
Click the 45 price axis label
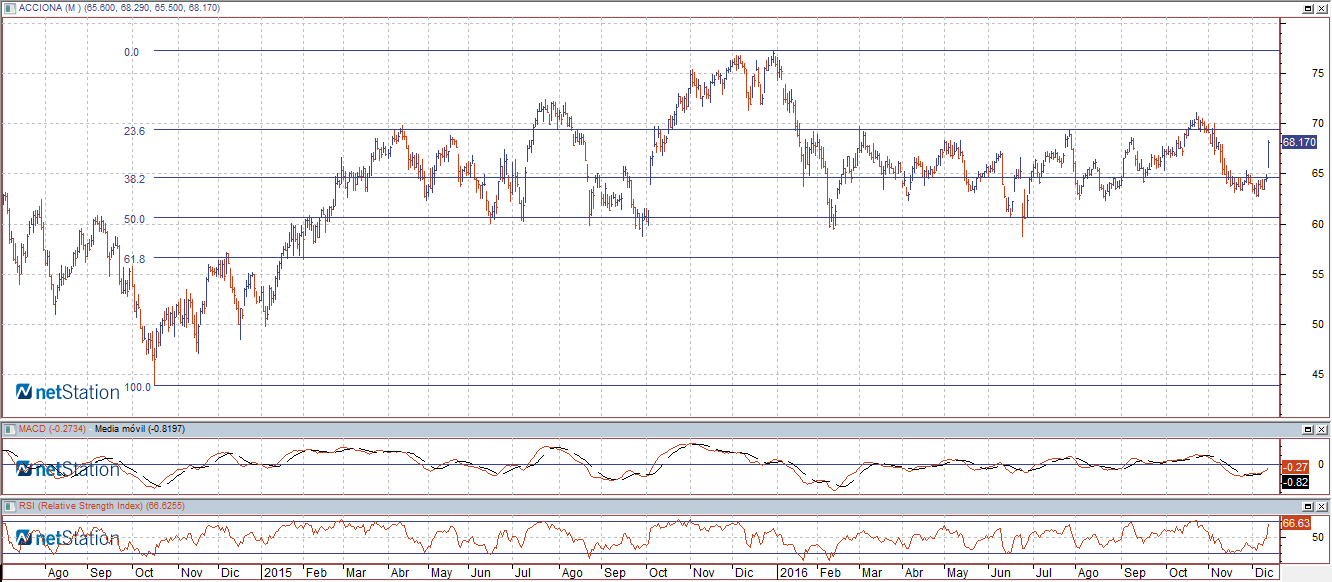[x=1318, y=375]
